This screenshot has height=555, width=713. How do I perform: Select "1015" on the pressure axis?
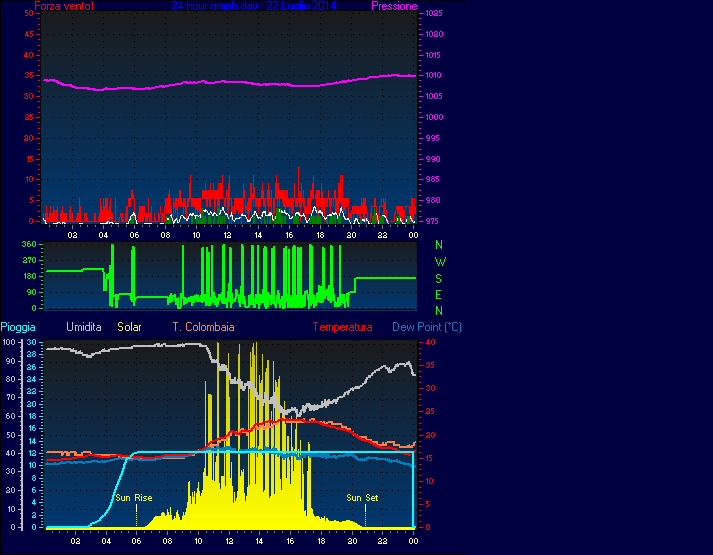coord(434,55)
